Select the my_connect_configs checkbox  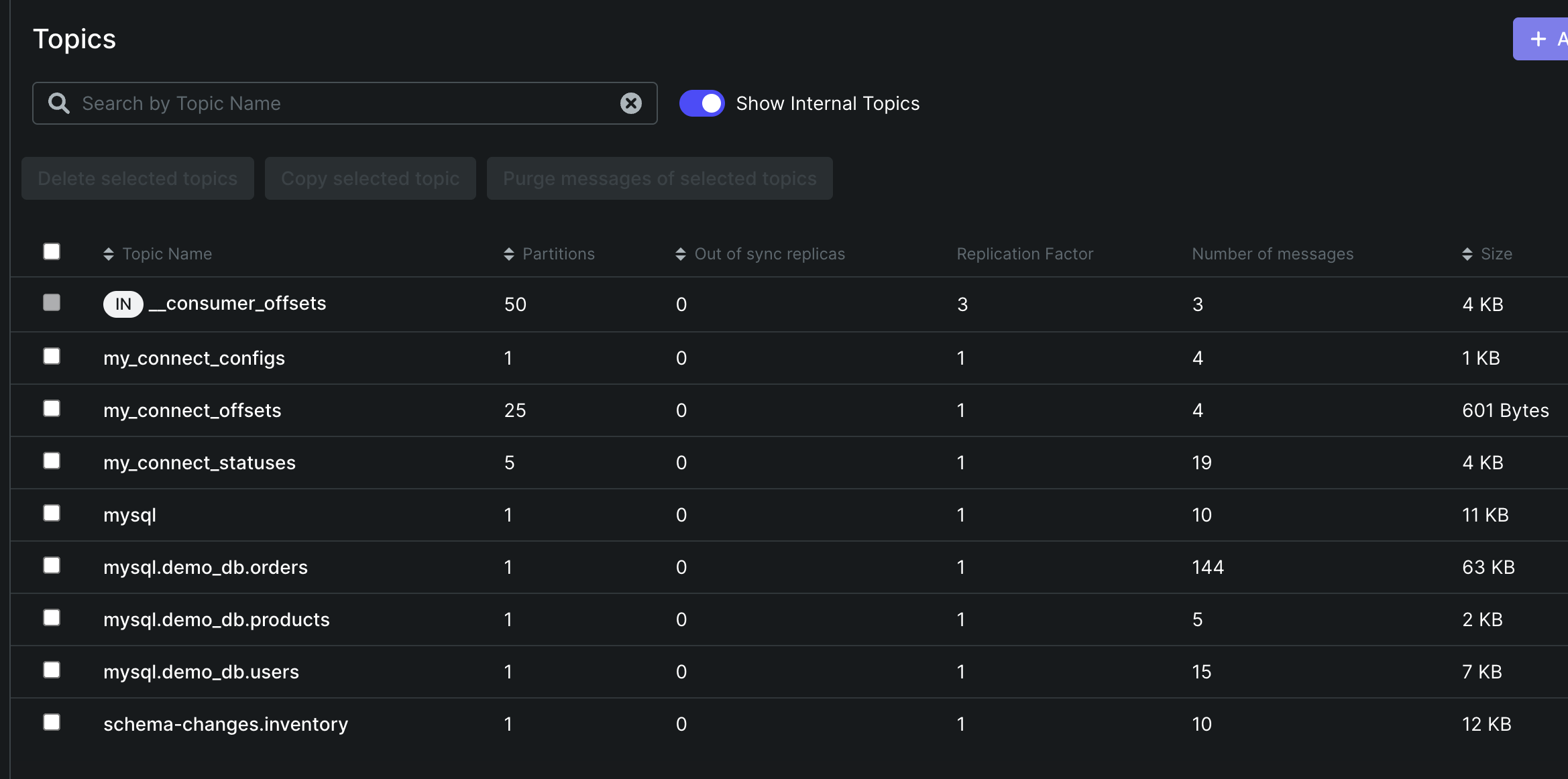coord(52,356)
